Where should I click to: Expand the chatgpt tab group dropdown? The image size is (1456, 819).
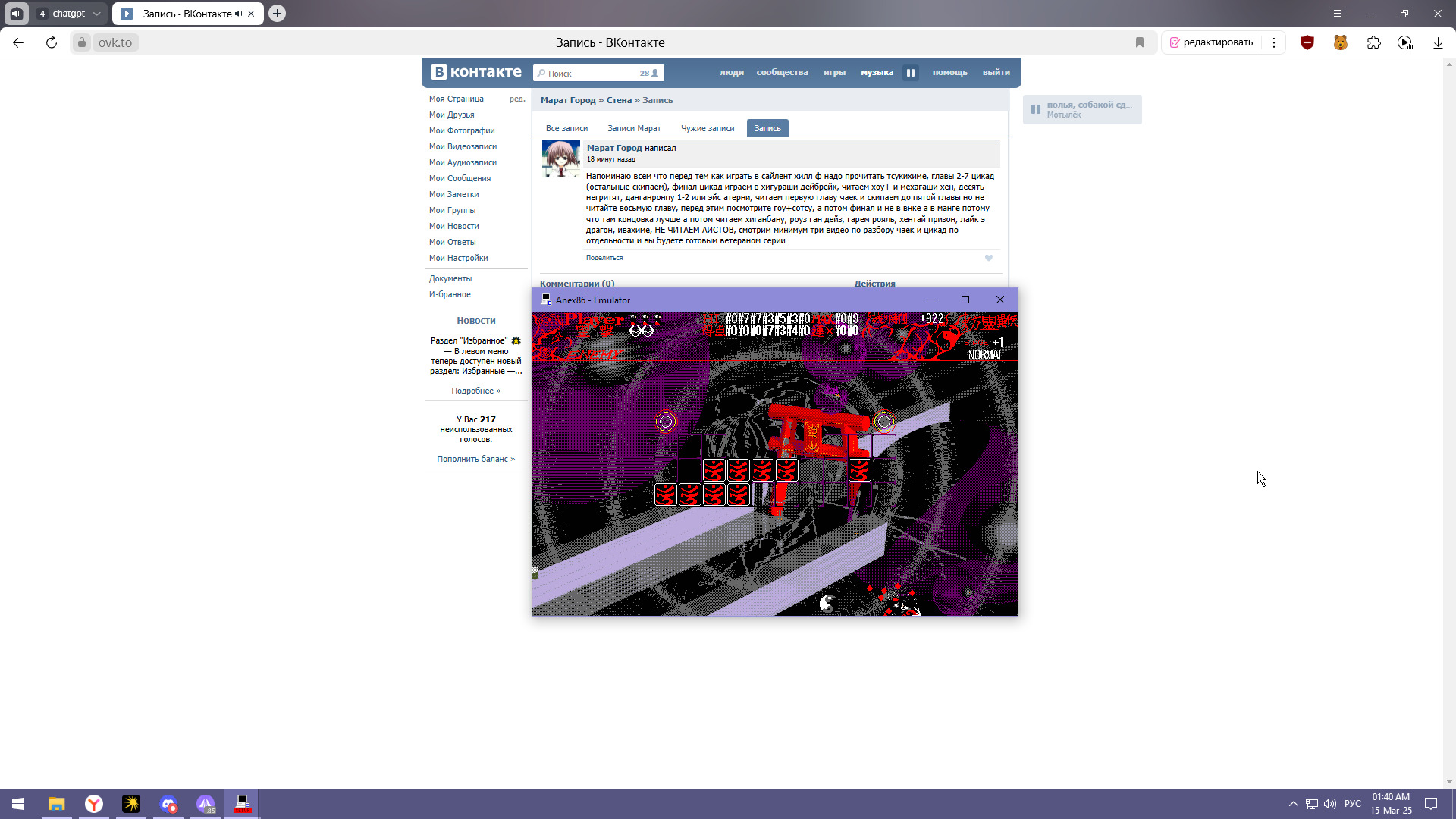(x=96, y=14)
